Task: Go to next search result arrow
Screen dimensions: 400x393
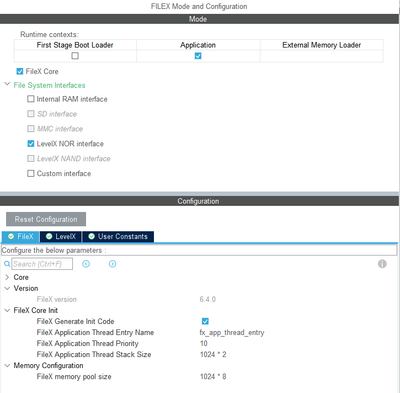Action: 113,264
